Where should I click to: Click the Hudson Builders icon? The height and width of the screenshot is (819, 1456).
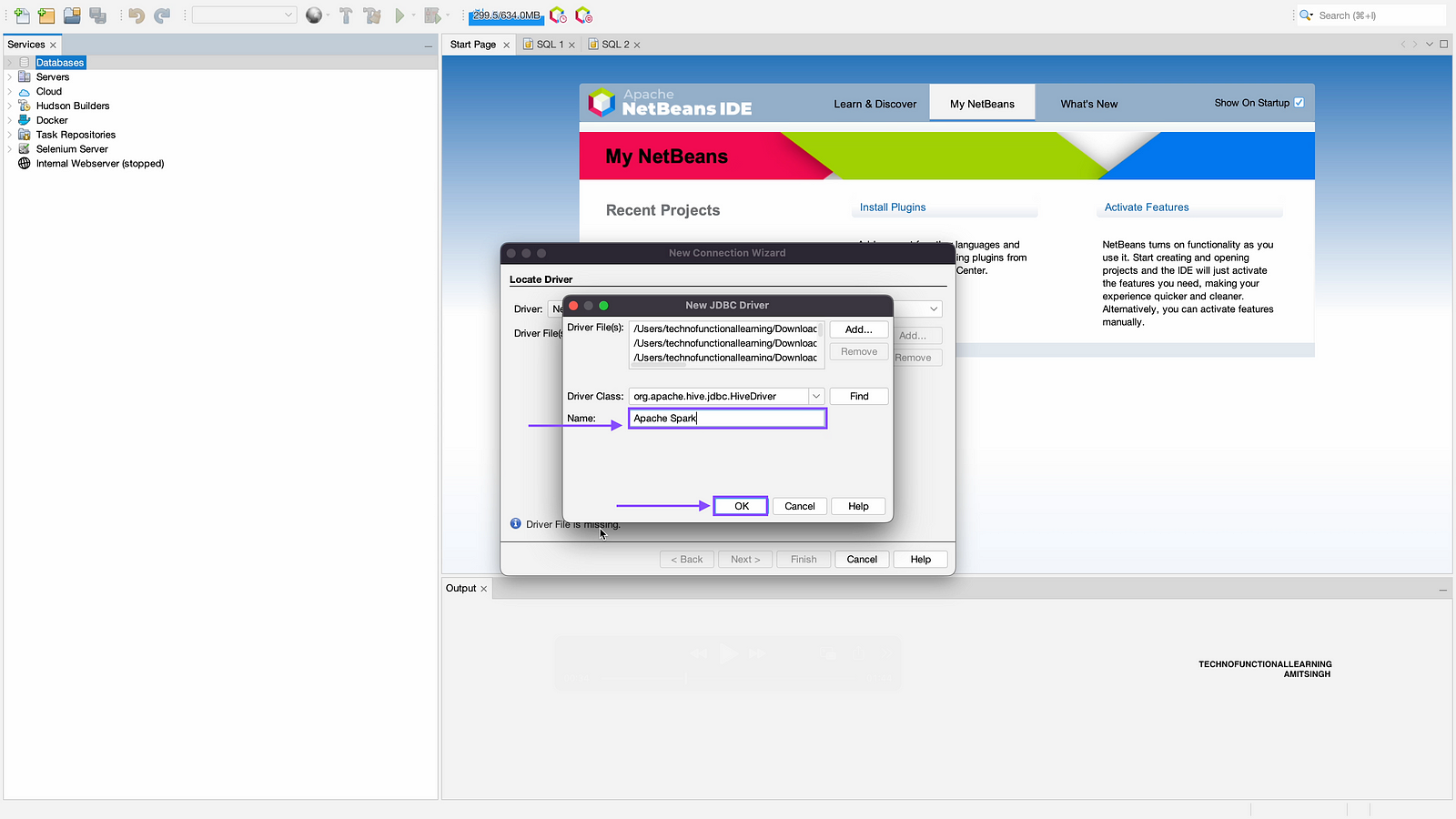pyautogui.click(x=25, y=106)
